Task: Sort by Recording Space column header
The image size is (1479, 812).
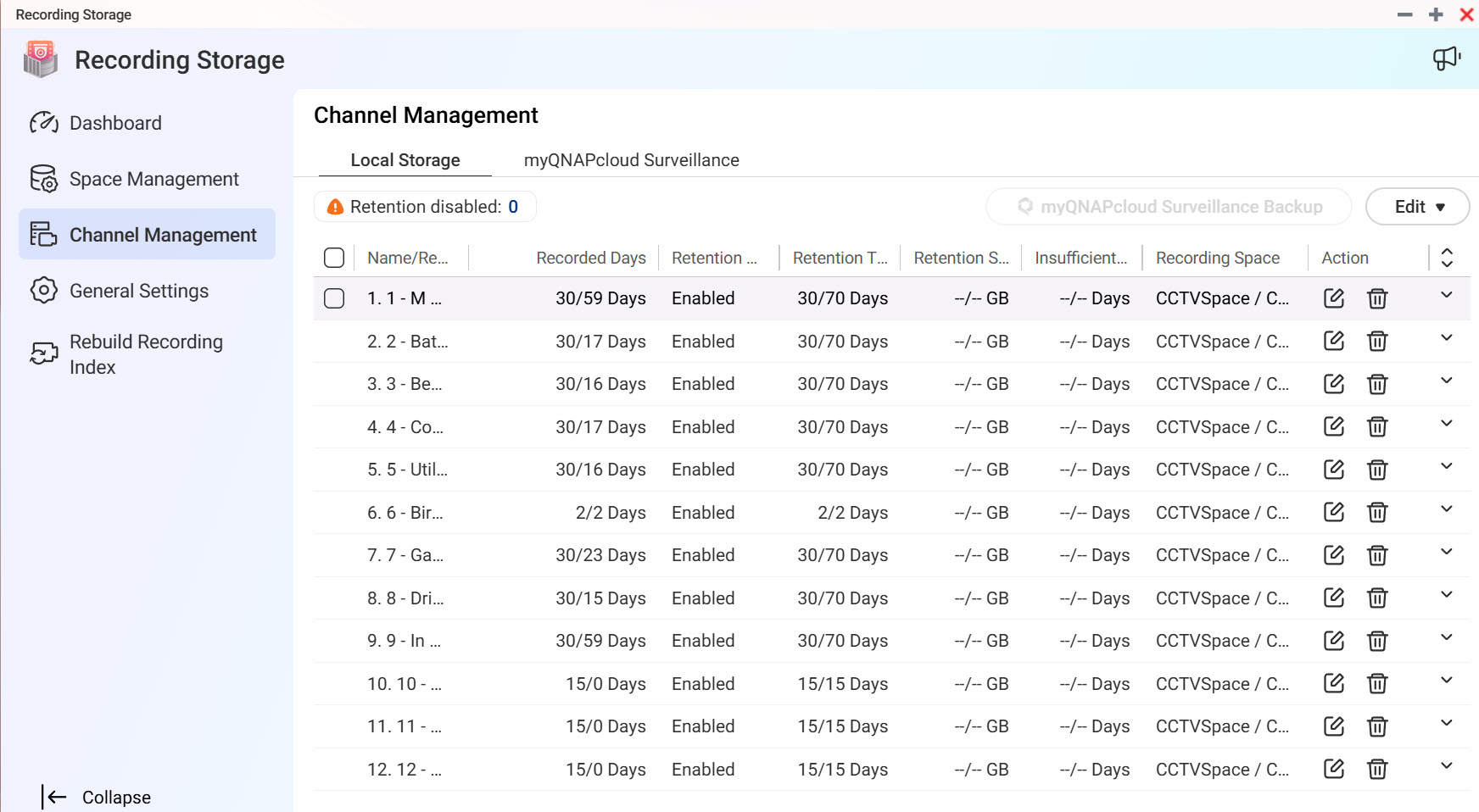Action: click(x=1218, y=258)
